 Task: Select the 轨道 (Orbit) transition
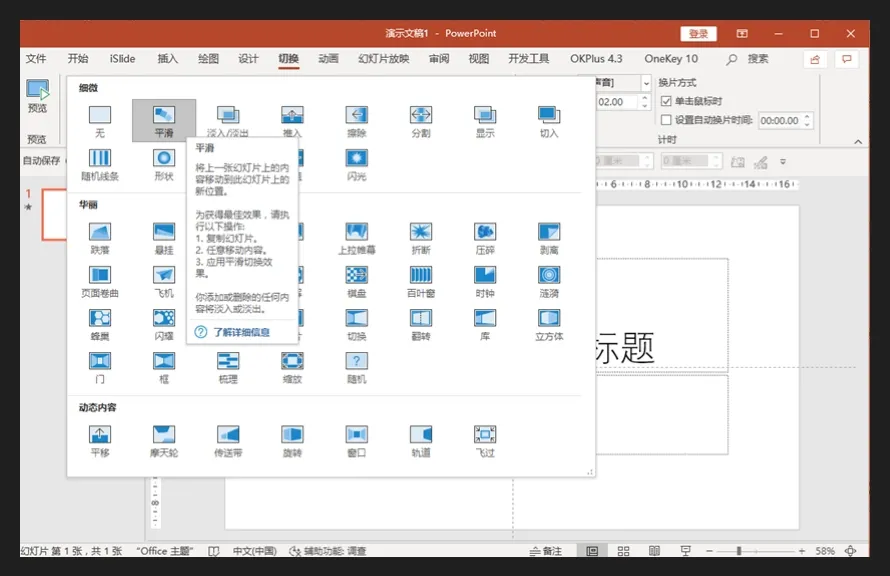[421, 441]
